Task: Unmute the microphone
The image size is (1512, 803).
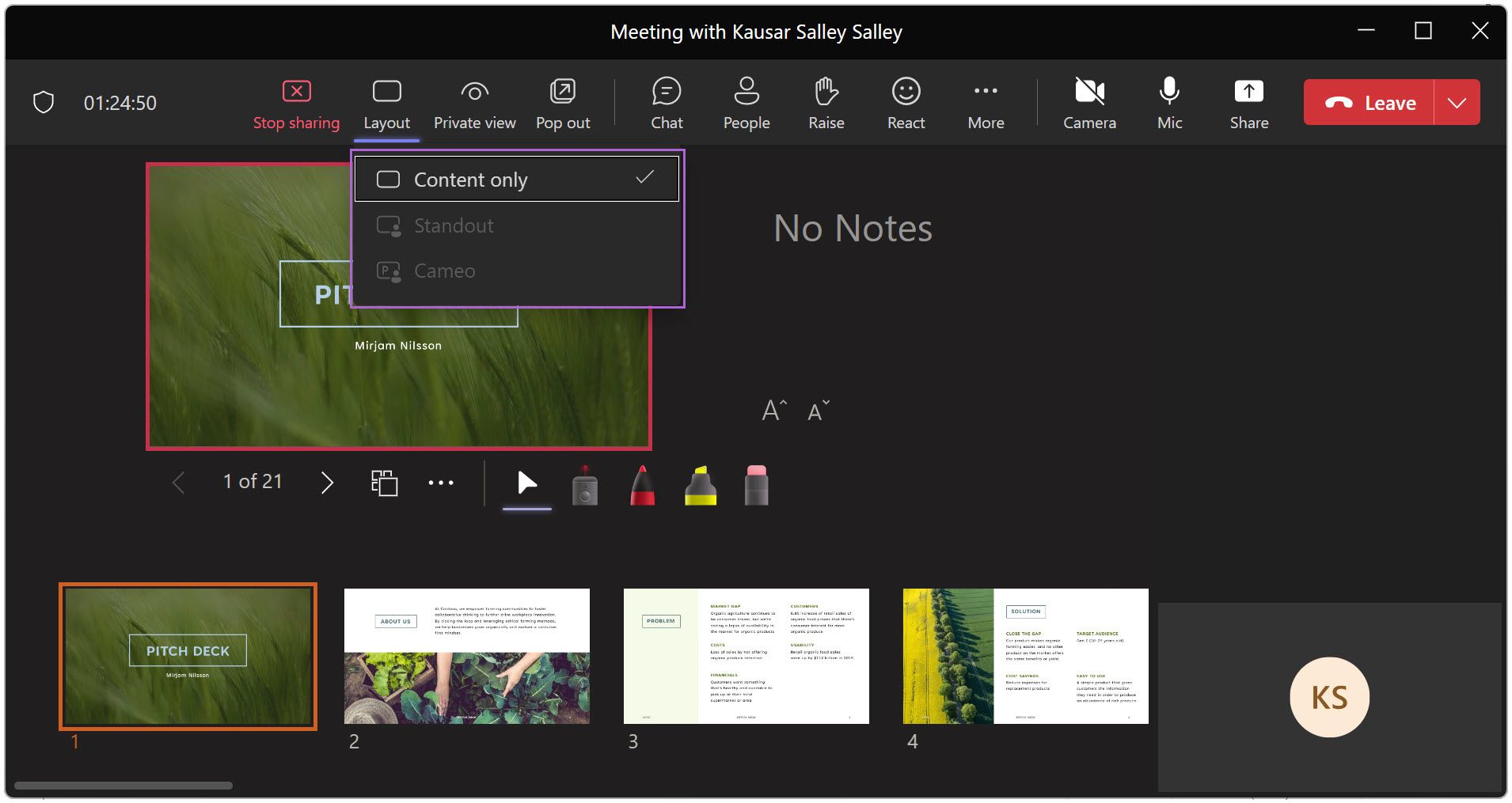Action: point(1168,101)
